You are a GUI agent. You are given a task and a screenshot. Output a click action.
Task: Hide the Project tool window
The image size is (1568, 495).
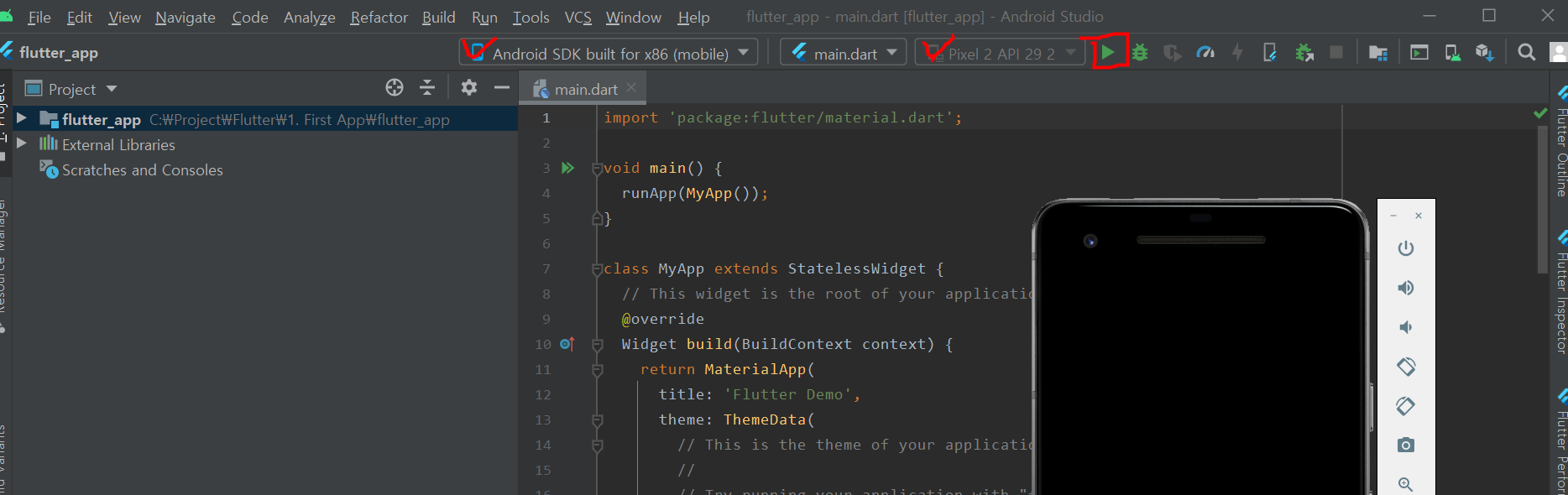502,87
